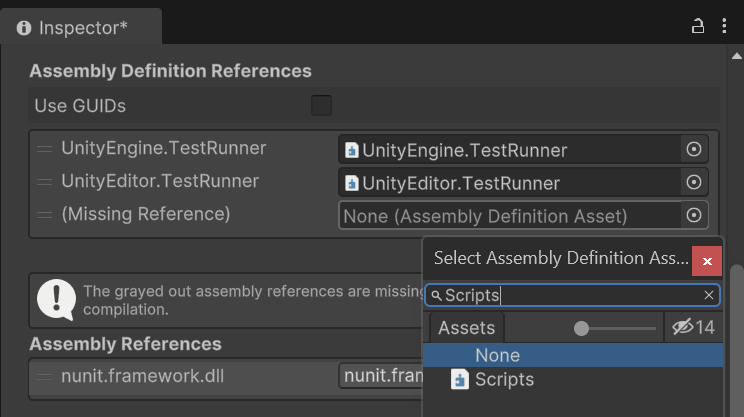Click the Assembly References heading
The width and height of the screenshot is (744, 417).
(125, 344)
